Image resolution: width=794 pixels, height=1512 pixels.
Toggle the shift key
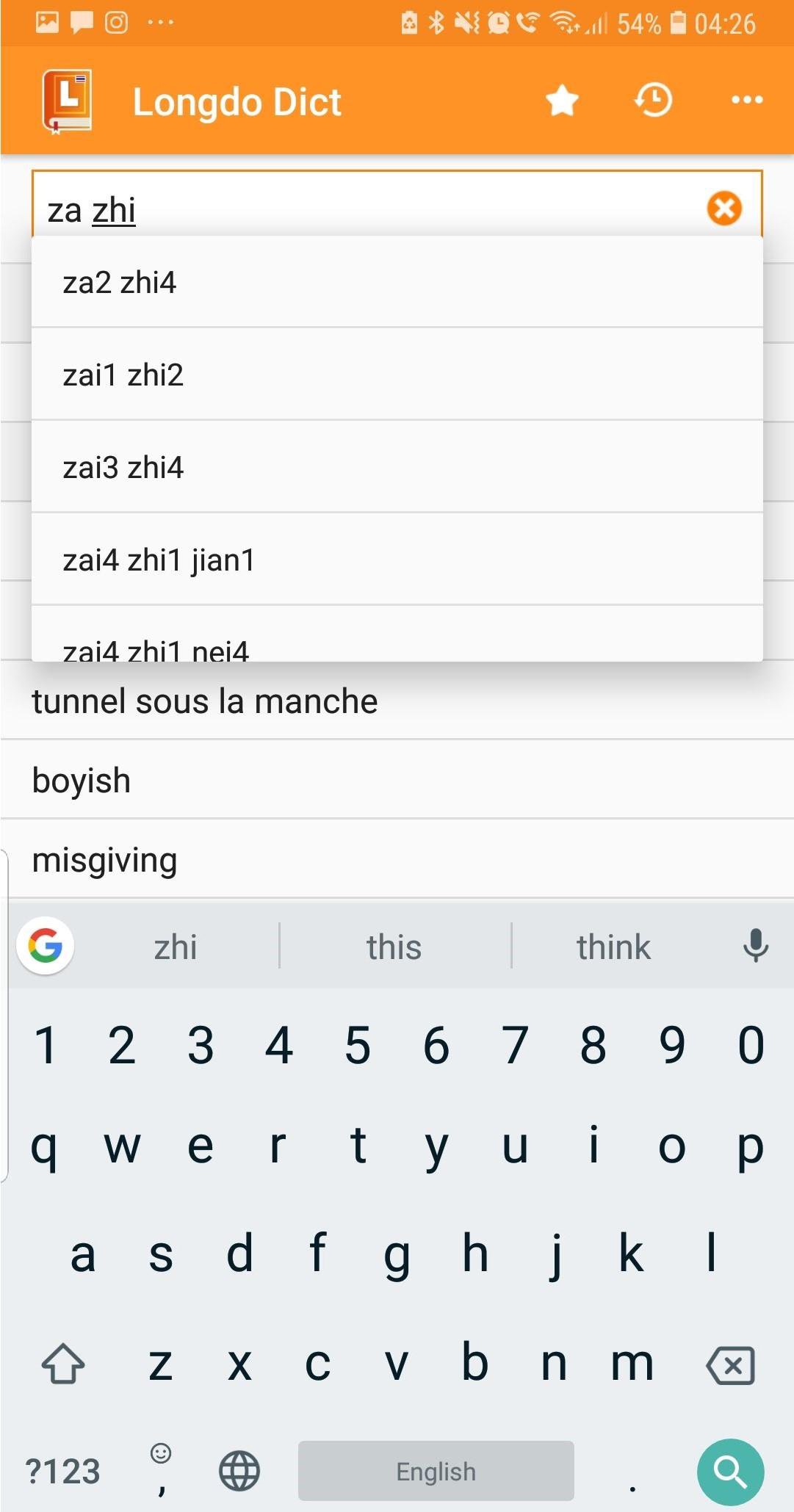point(63,1365)
